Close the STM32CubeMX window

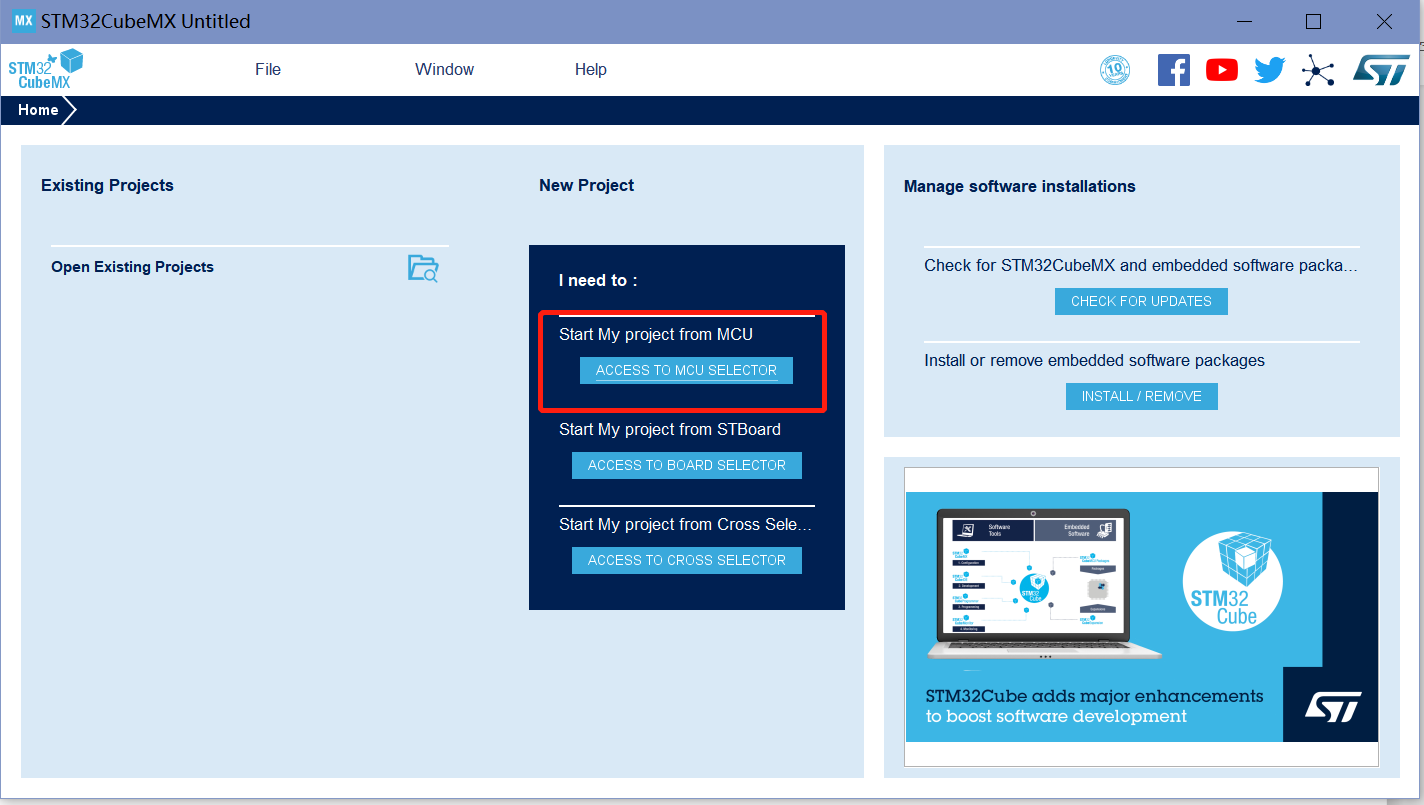click(x=1384, y=21)
